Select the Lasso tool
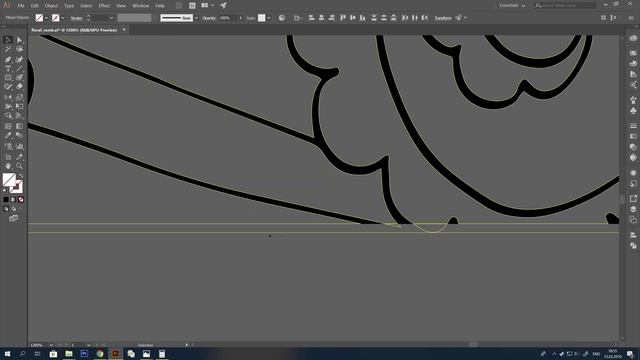Viewport: 640px width, 360px height. (19, 49)
